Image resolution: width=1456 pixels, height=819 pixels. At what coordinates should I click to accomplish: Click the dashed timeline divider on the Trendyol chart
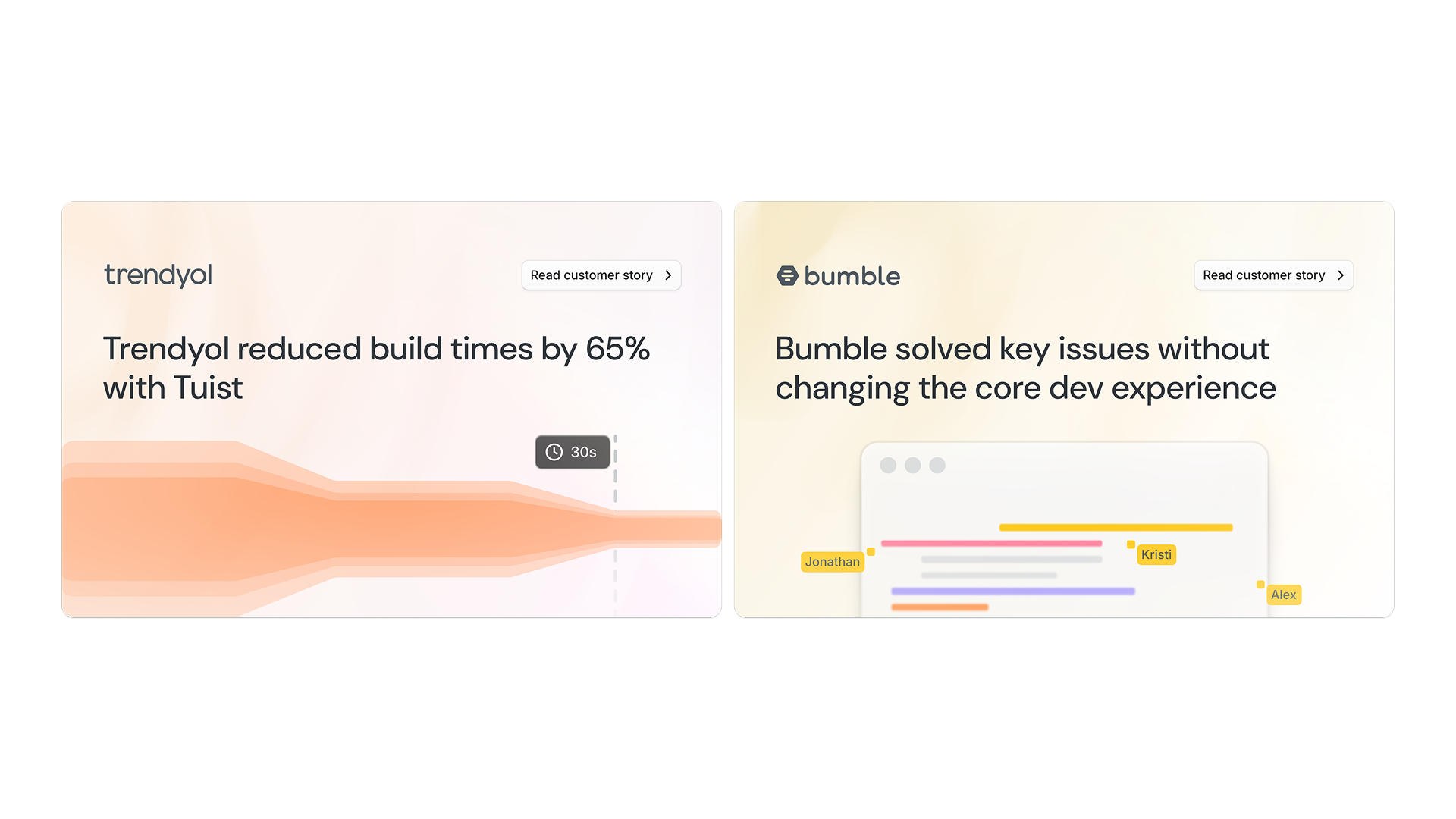pyautogui.click(x=616, y=523)
